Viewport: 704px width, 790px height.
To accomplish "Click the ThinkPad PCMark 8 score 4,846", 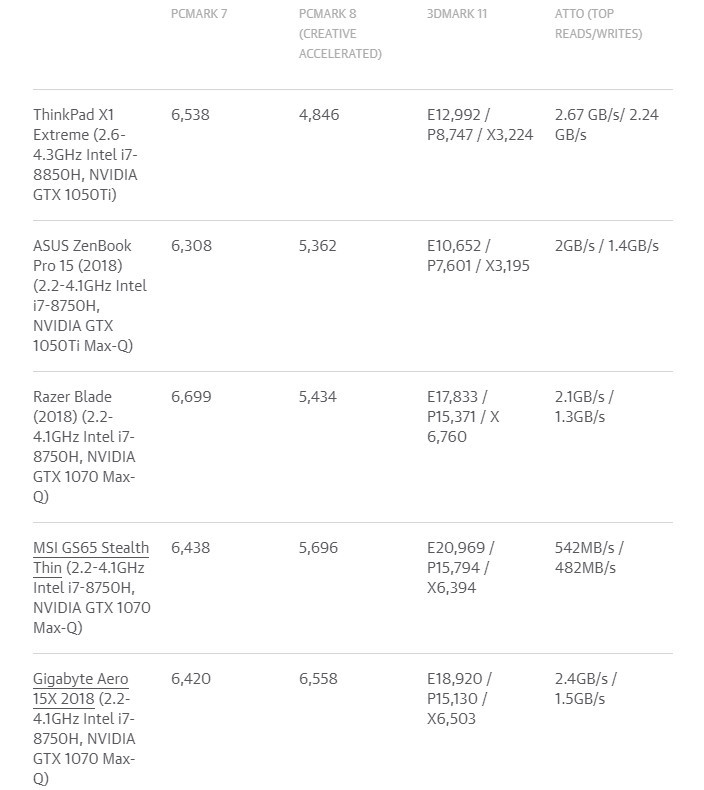I will (x=319, y=115).
